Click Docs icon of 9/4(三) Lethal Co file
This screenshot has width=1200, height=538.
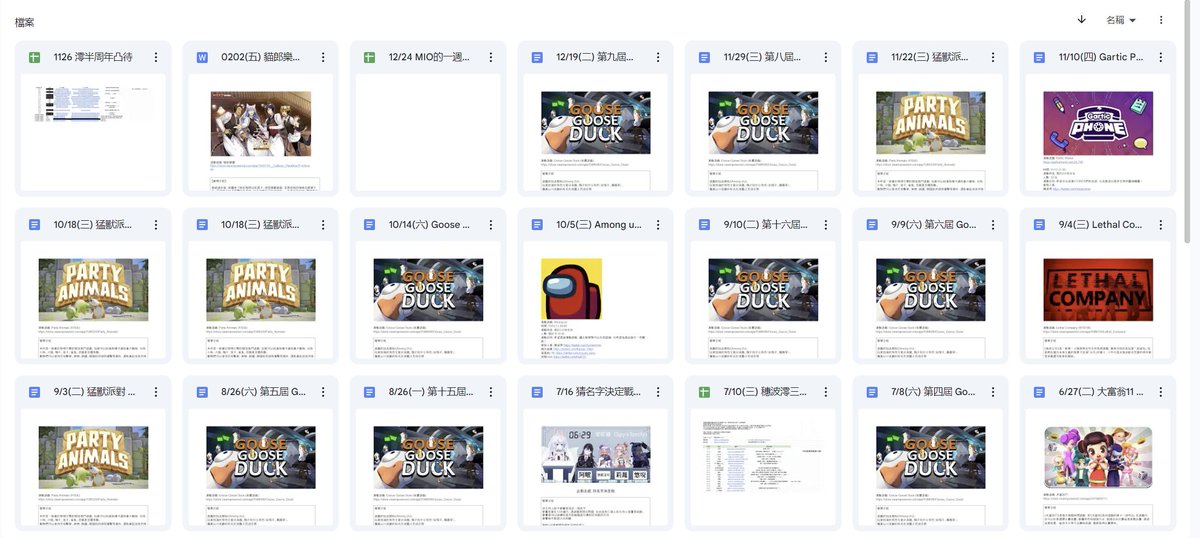pos(1040,225)
